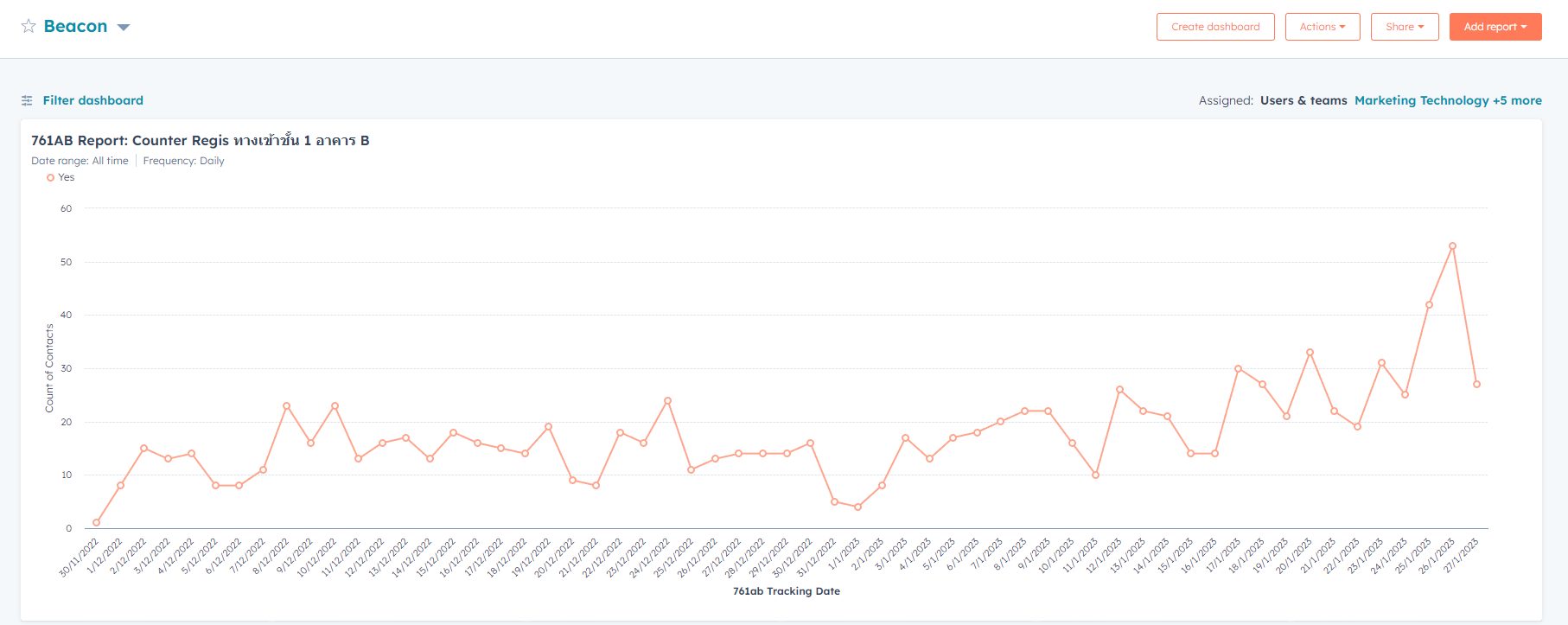Expand the Actions dropdown menu
The height and width of the screenshot is (625, 1568).
[x=1323, y=27]
